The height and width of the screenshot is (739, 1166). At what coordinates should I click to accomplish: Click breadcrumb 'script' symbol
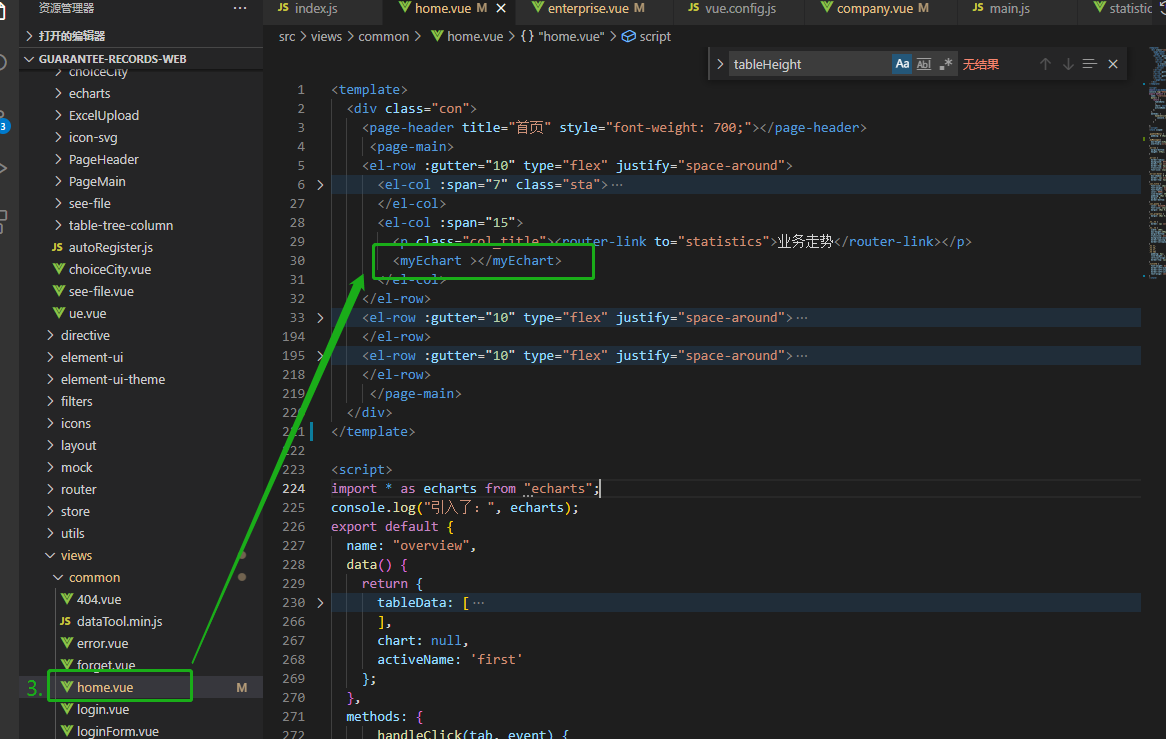pos(646,36)
